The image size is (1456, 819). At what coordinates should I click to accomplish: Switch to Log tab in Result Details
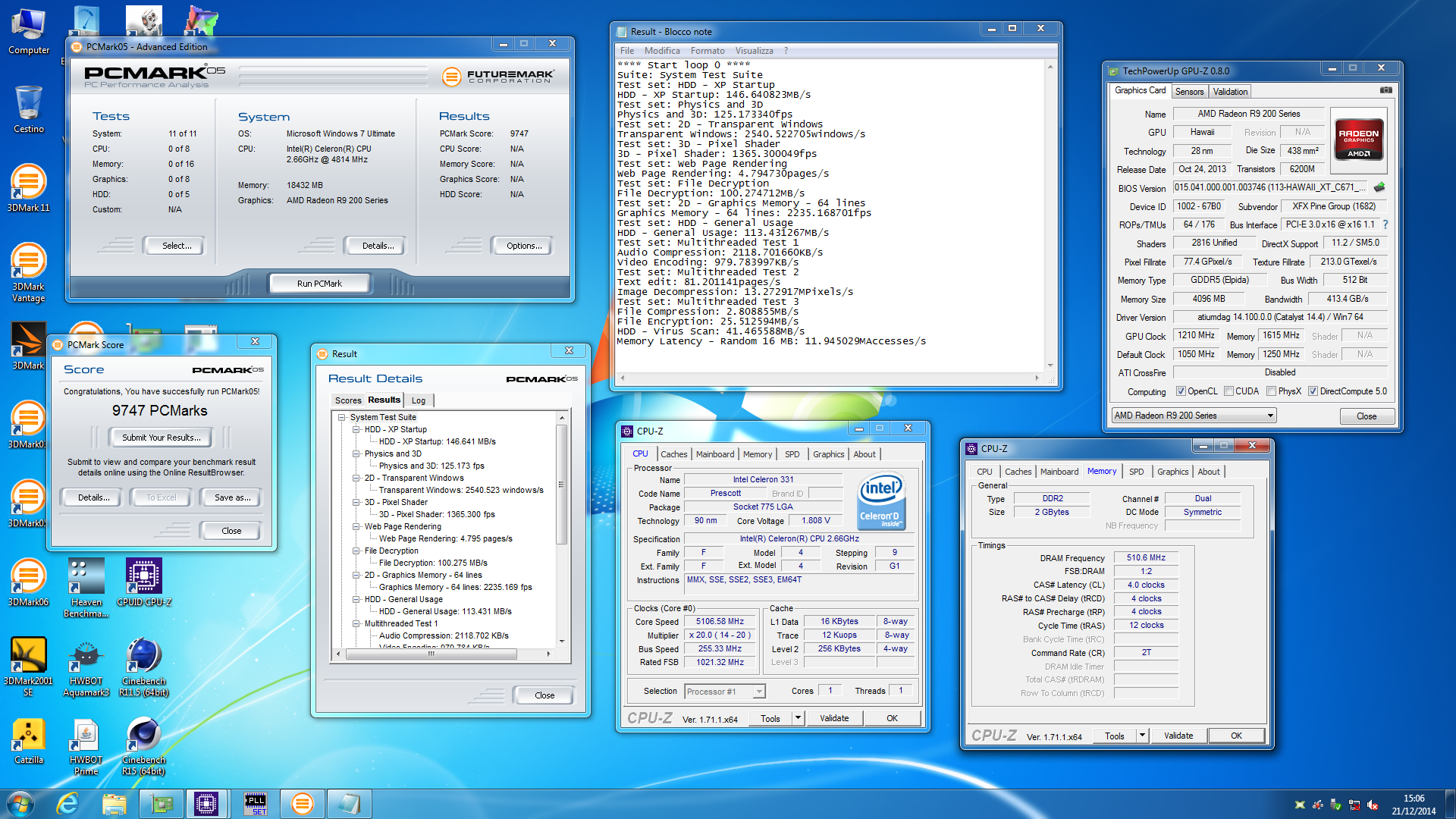419,400
